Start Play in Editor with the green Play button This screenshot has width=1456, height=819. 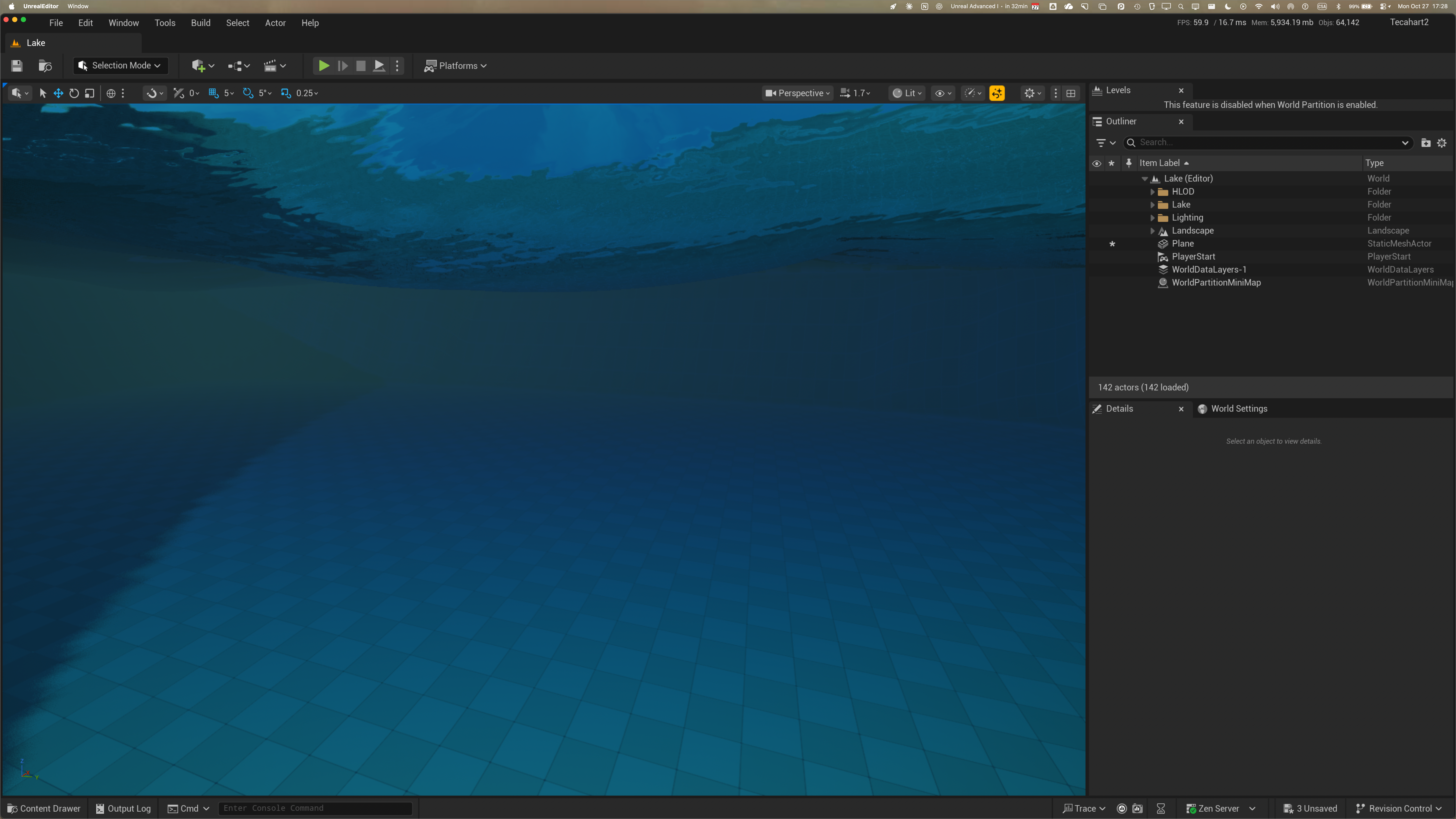tap(324, 66)
